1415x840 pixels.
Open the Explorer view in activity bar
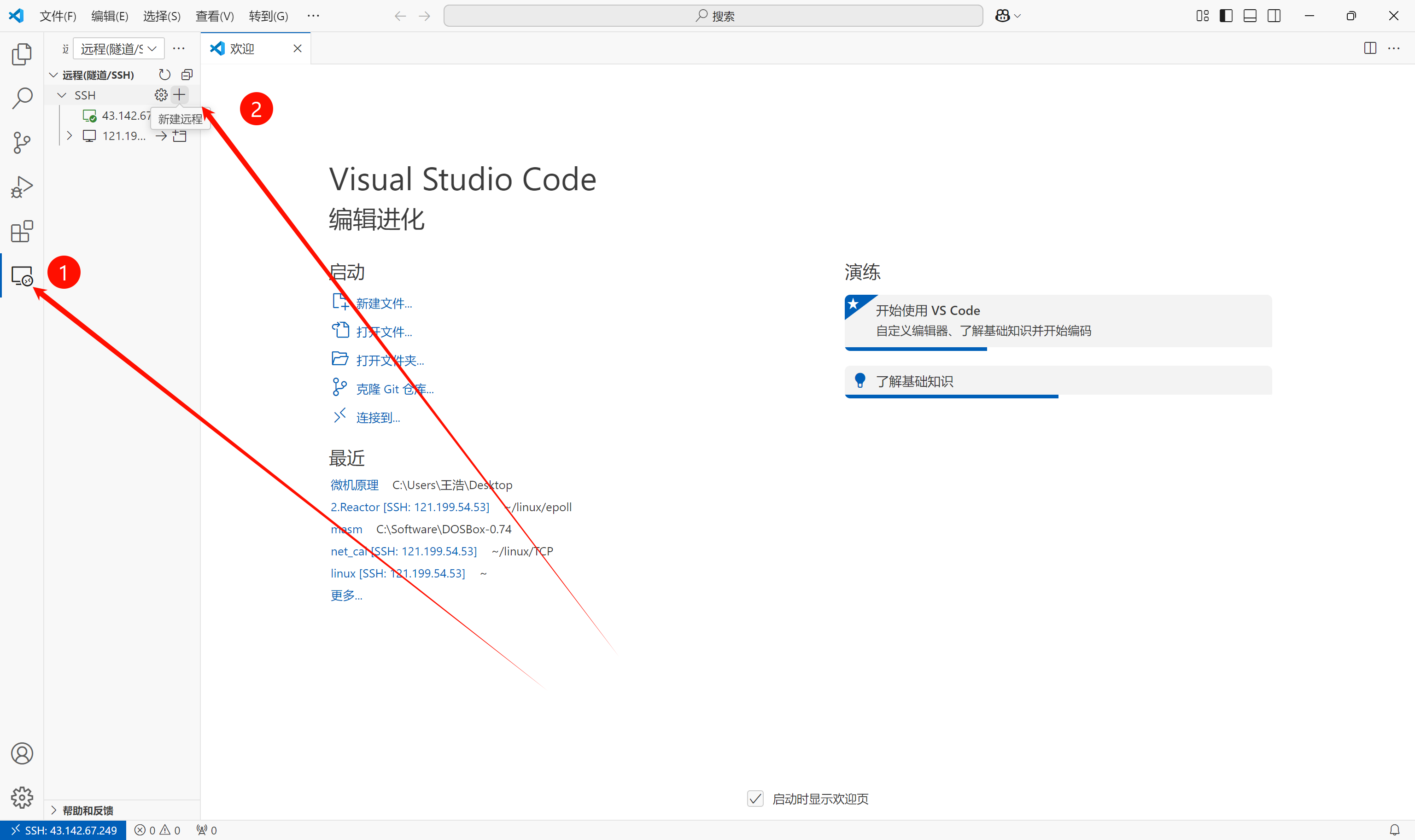tap(22, 54)
